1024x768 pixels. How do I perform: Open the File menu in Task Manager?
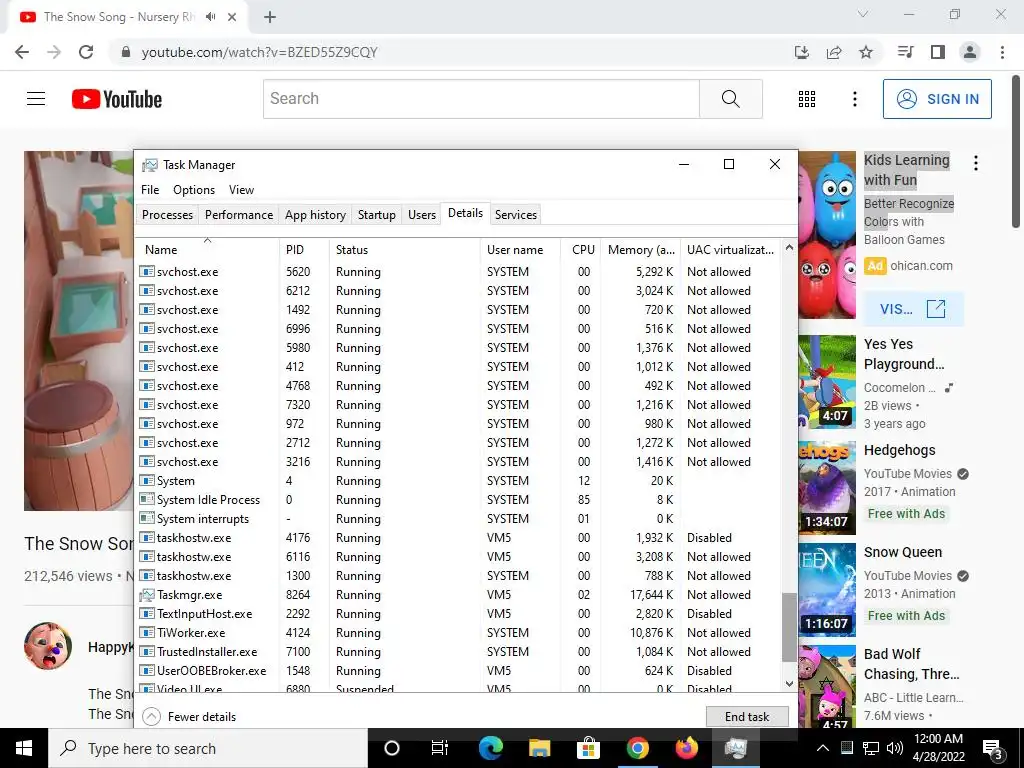tap(150, 189)
